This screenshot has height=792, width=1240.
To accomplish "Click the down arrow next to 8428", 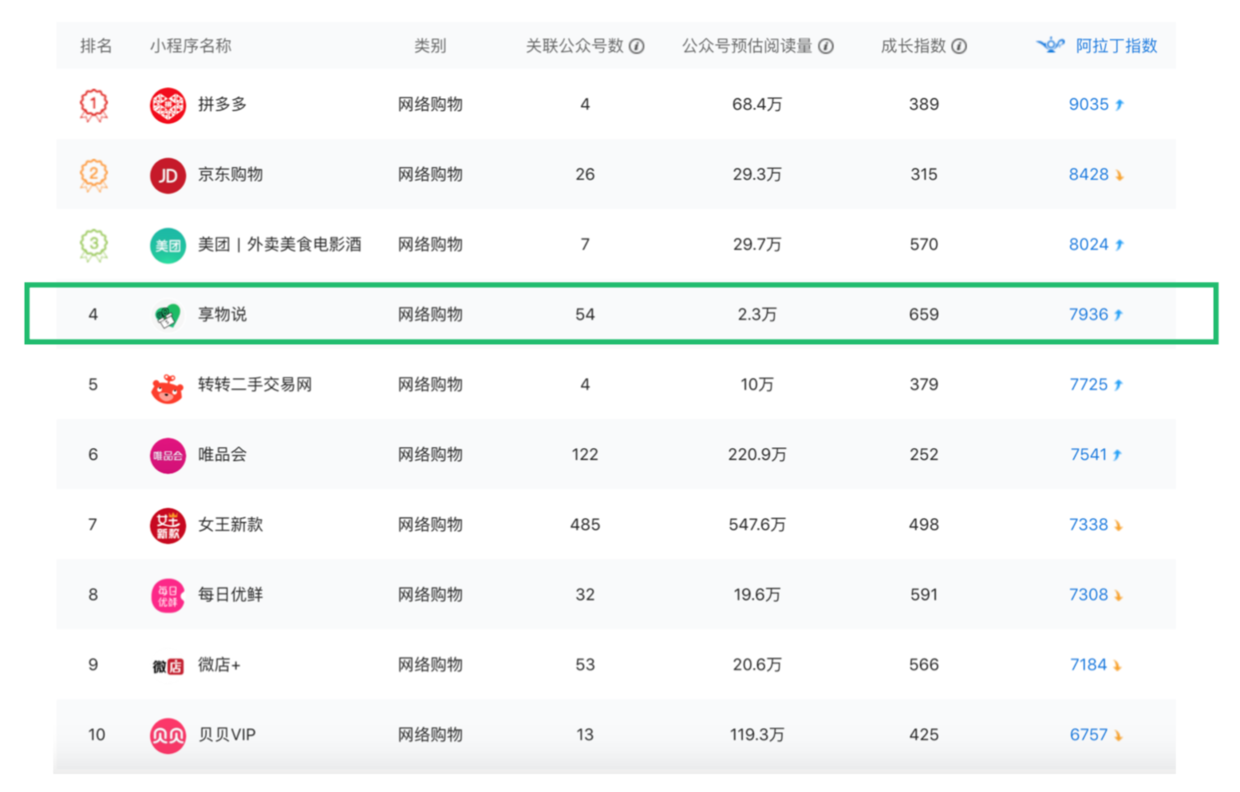I will (1120, 175).
